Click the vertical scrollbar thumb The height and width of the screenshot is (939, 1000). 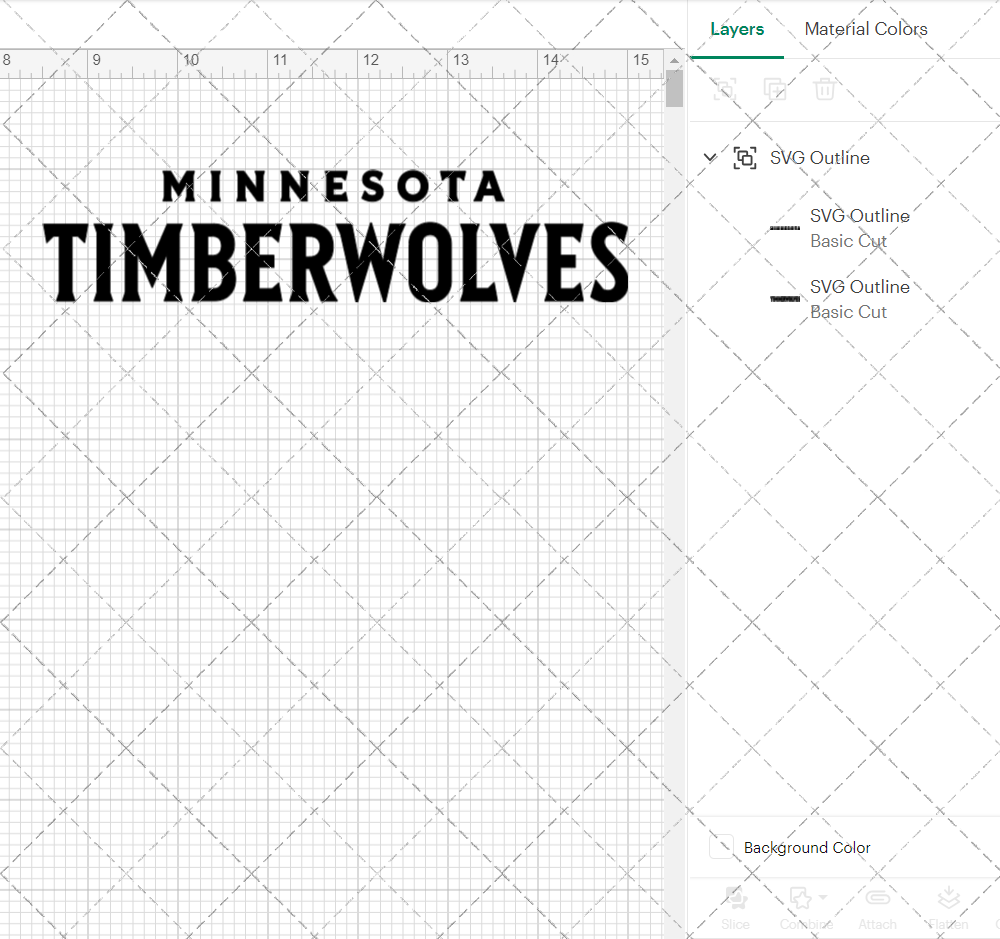[674, 89]
